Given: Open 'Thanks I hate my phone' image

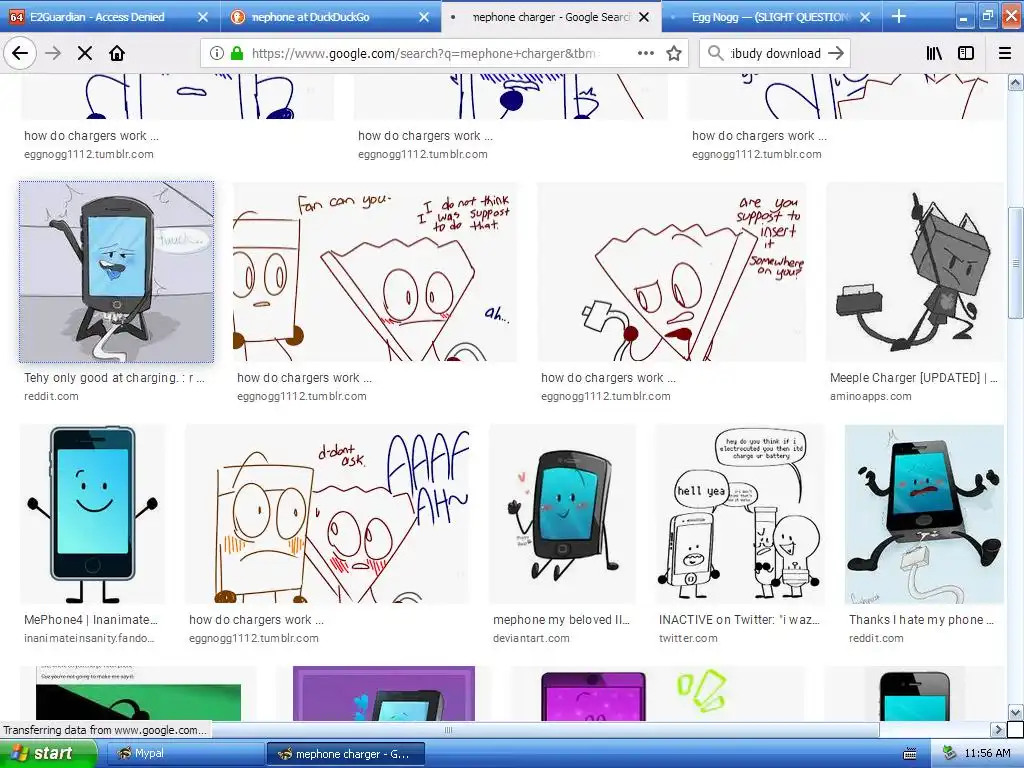Looking at the screenshot, I should (x=924, y=514).
